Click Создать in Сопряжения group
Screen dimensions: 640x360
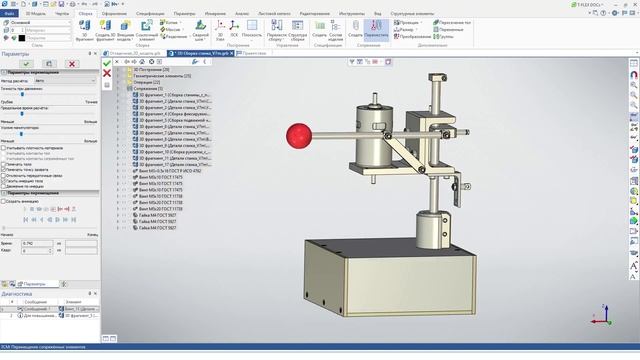355,29
